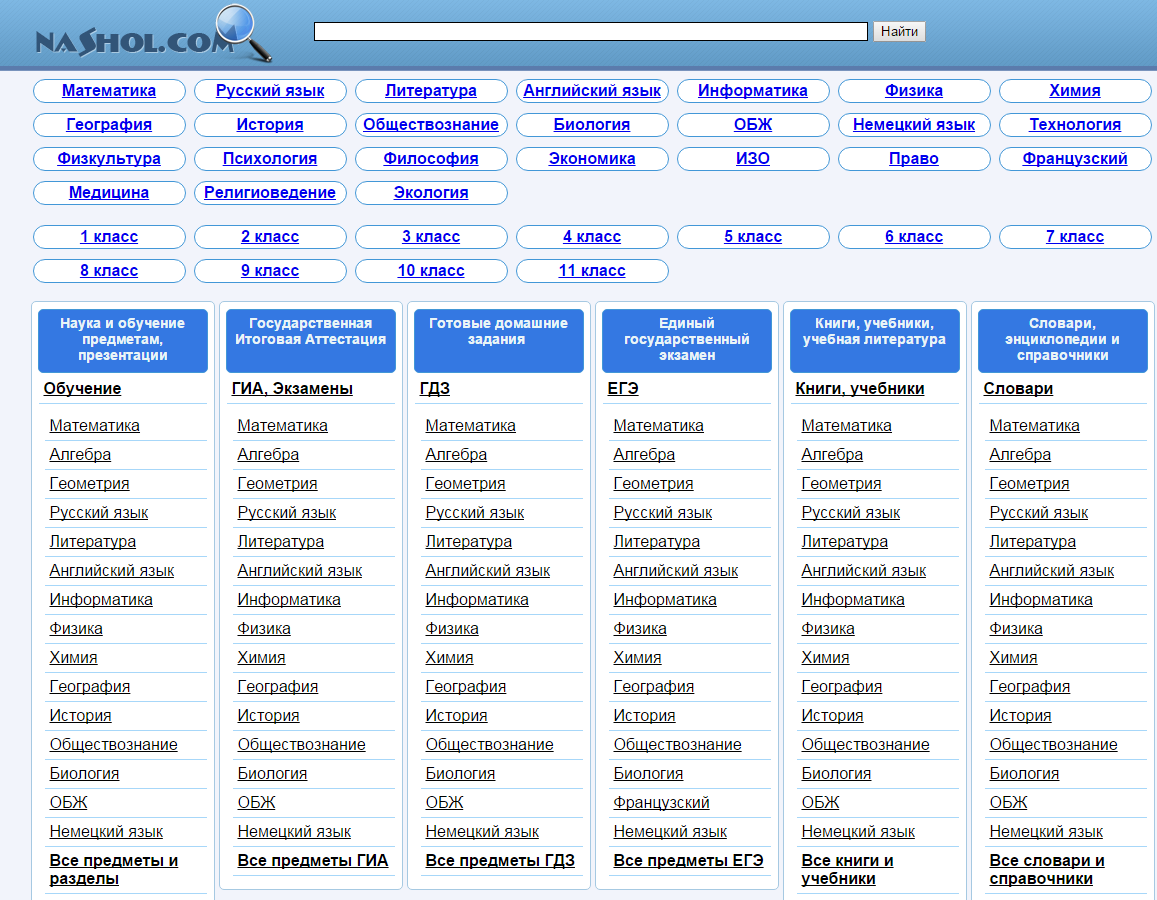The height and width of the screenshot is (900, 1157).
Task: Select the Религиоведение subject pill
Action: click(270, 193)
